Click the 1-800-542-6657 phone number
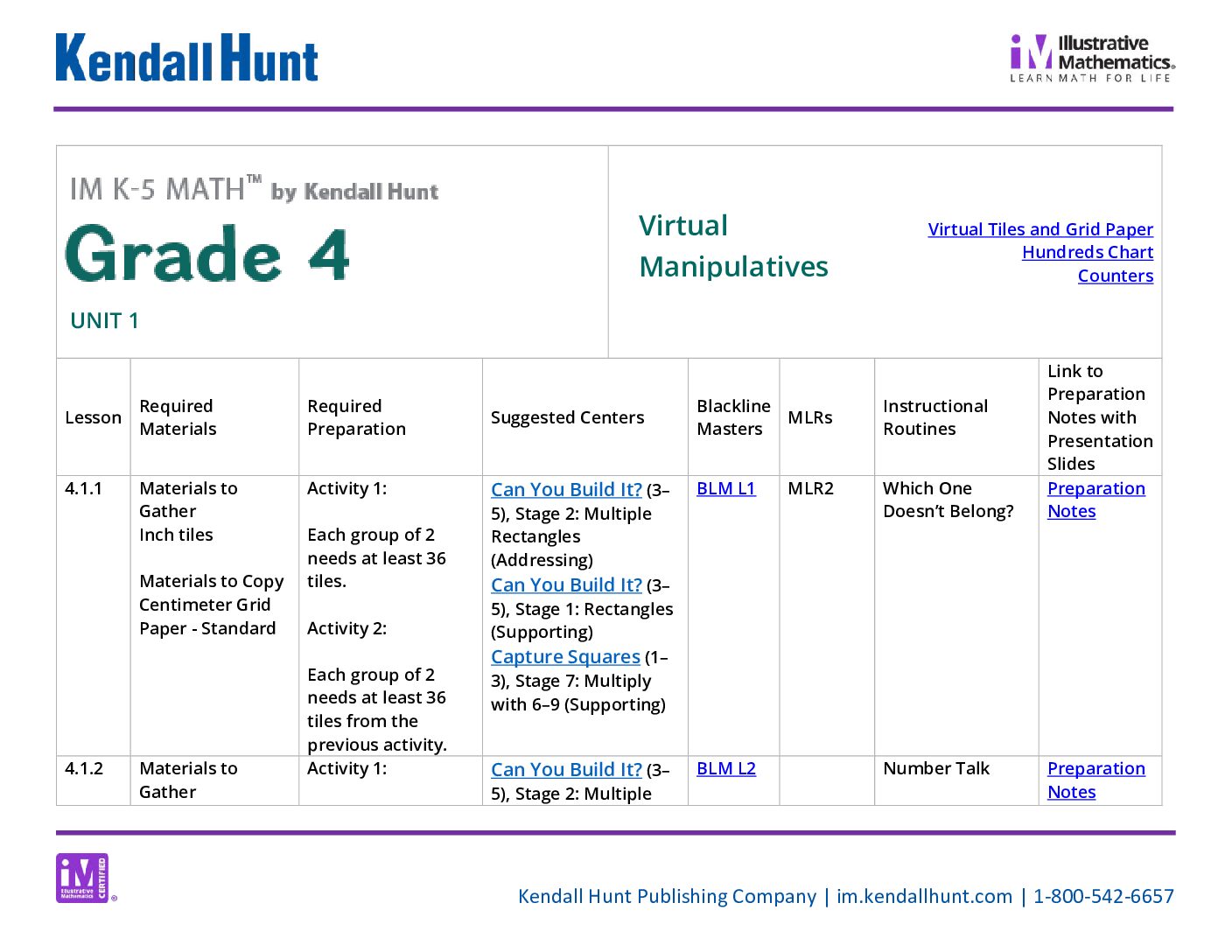 [1103, 896]
